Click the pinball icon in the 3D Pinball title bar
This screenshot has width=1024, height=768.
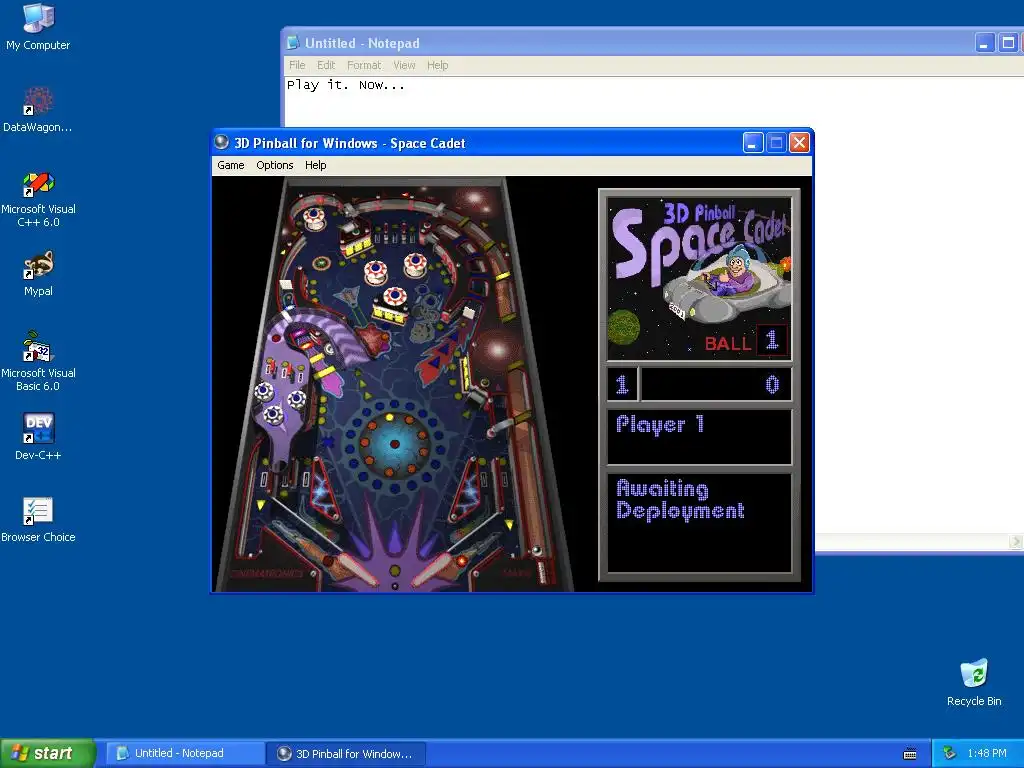[x=222, y=142]
